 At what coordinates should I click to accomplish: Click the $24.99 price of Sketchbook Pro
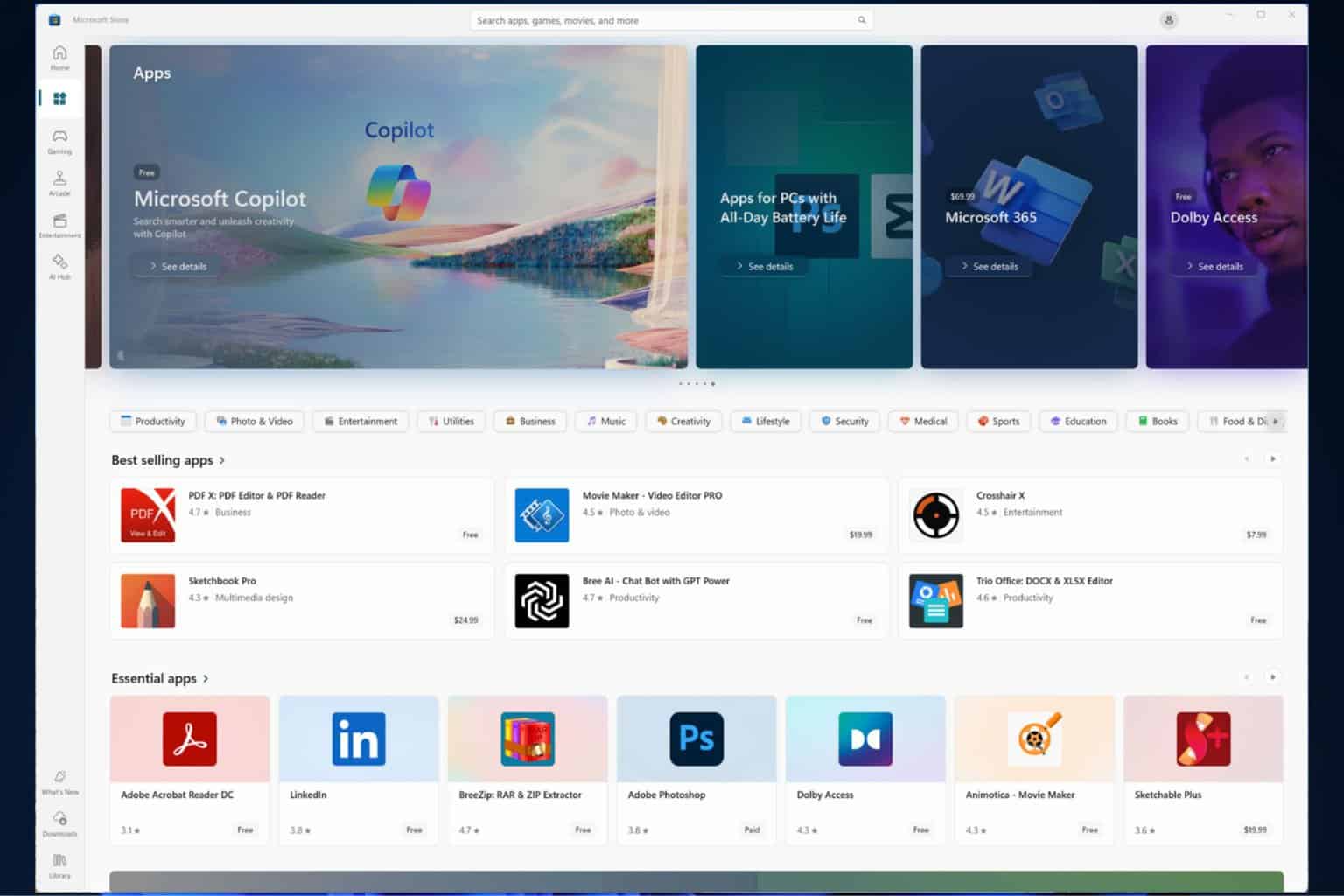coord(465,620)
